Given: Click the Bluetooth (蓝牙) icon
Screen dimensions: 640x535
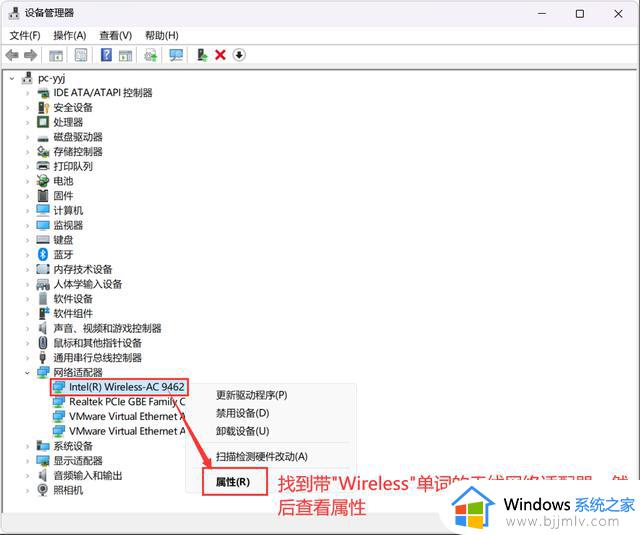Looking at the screenshot, I should pos(43,254).
